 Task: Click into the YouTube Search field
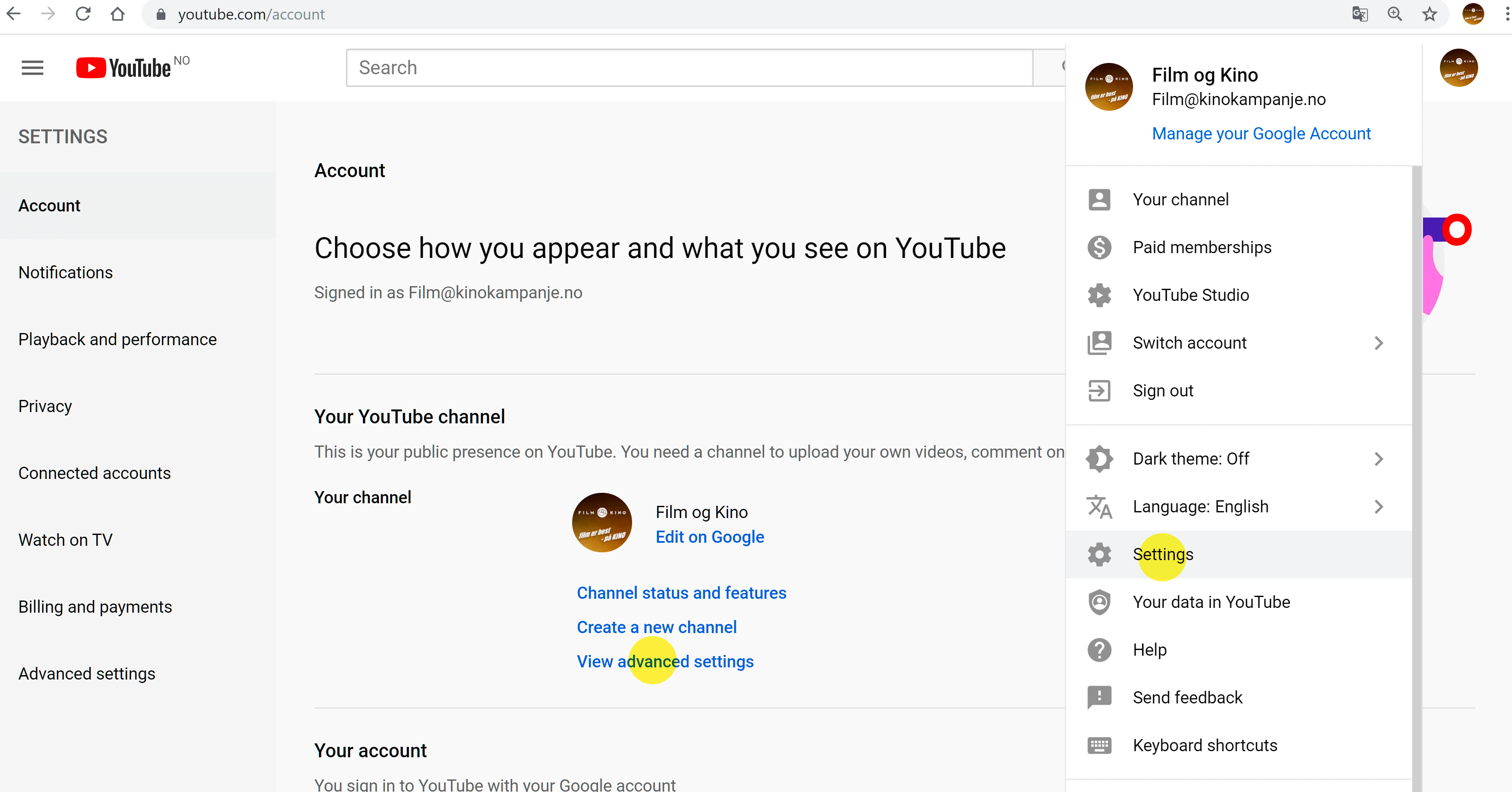click(x=689, y=68)
